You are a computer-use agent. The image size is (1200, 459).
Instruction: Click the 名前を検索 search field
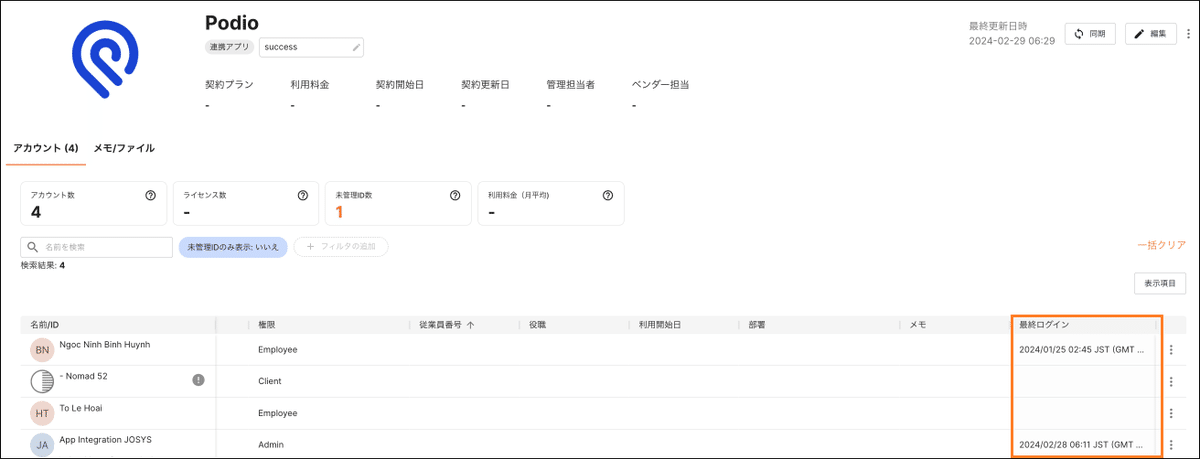pos(97,247)
